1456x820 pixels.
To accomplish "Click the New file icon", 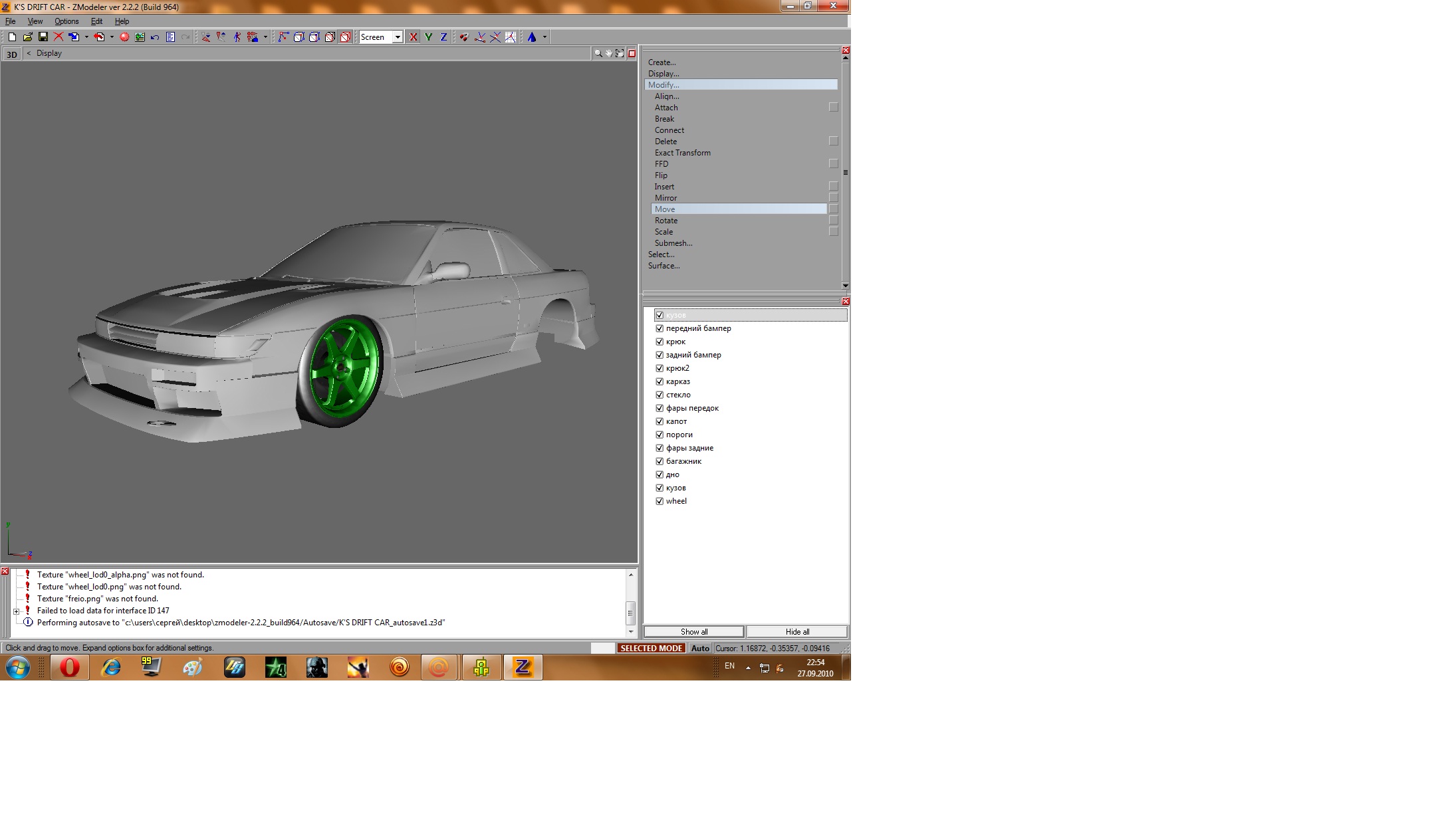I will pos(12,37).
